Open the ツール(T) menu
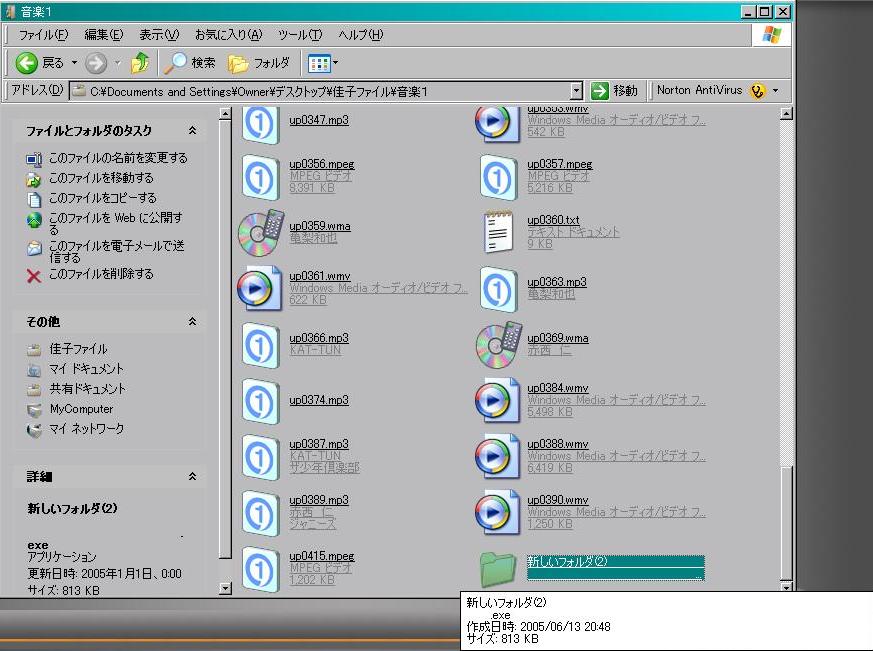 (300, 35)
